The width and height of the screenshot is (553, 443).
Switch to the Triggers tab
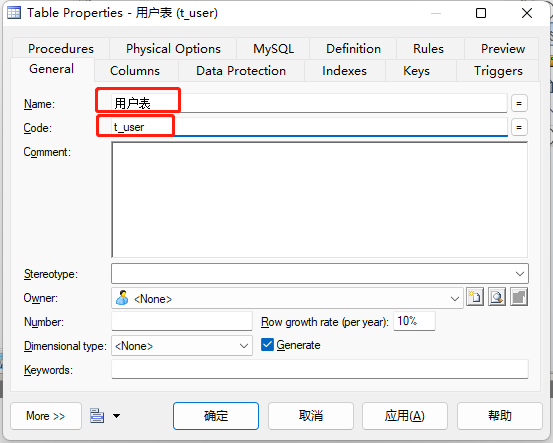(498, 71)
